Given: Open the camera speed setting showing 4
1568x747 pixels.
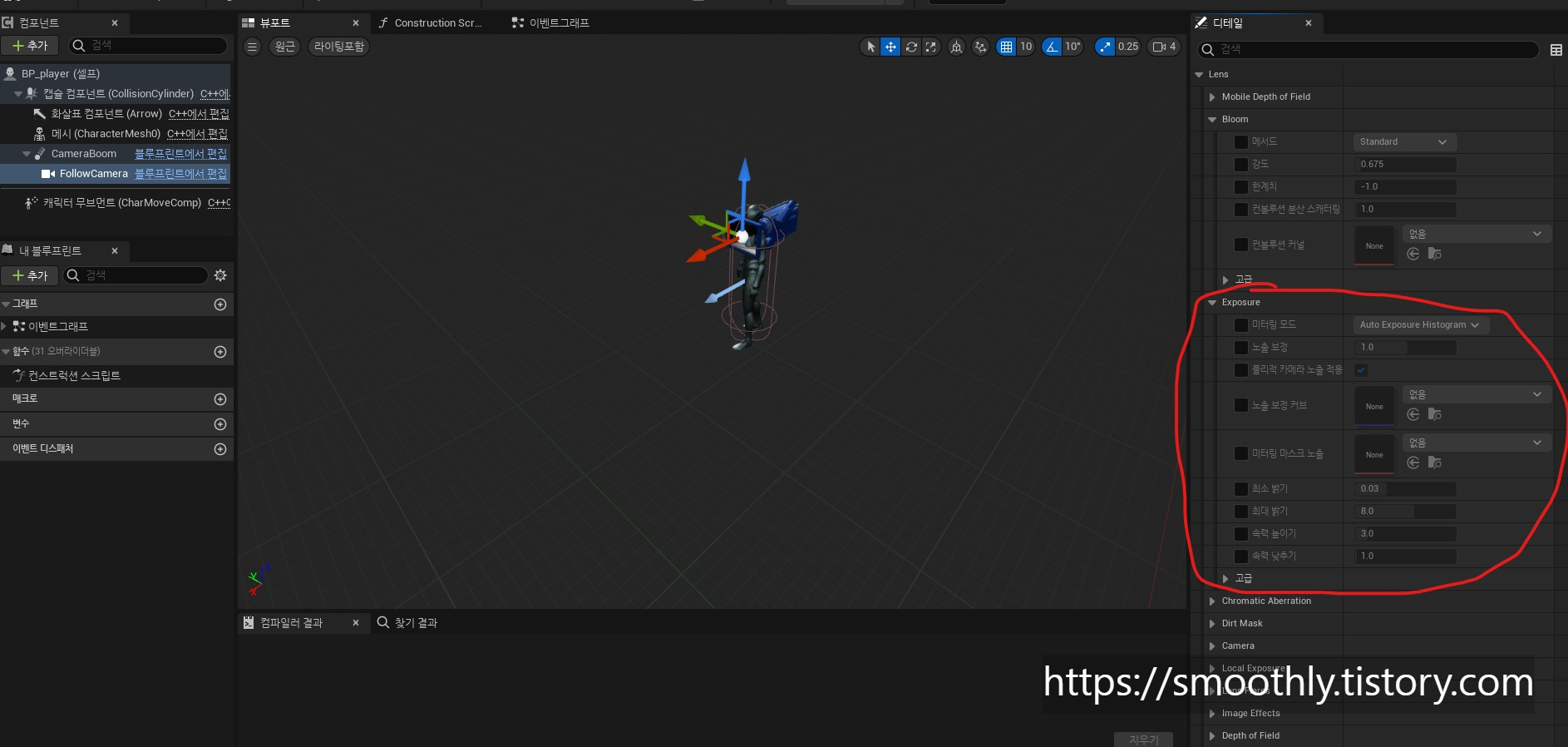Looking at the screenshot, I should [x=1163, y=47].
